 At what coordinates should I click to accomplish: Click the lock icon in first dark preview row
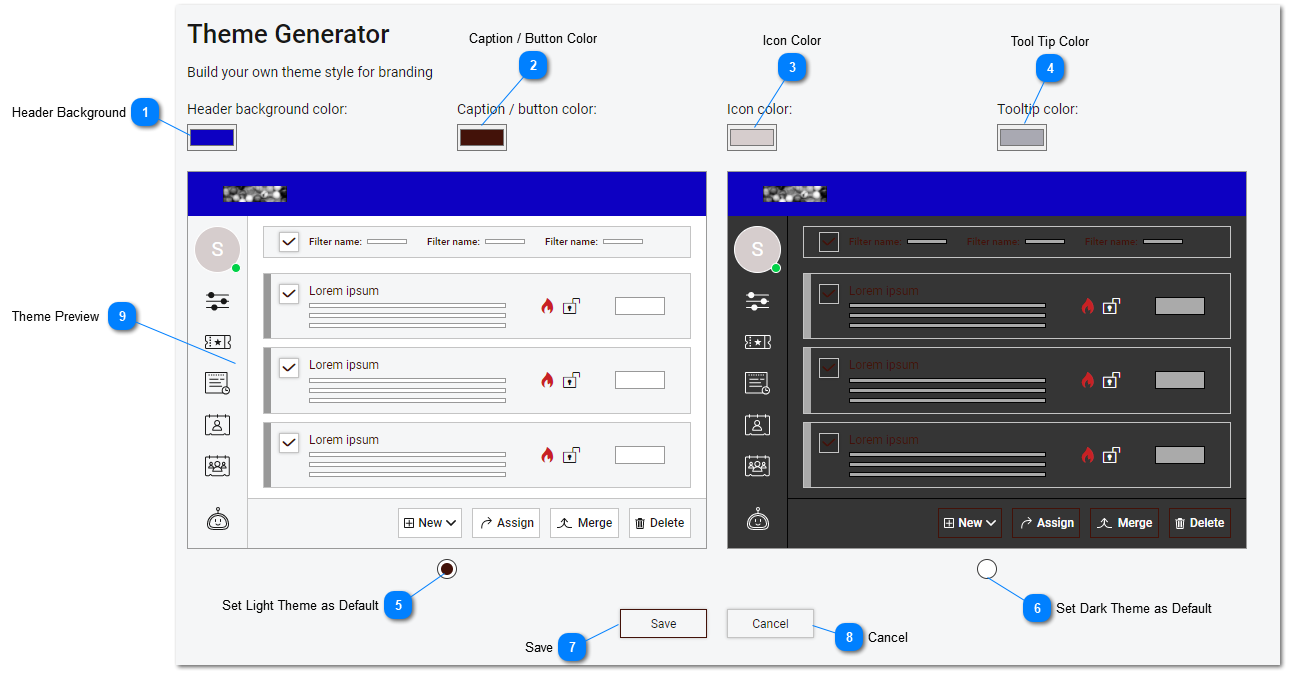[x=1110, y=306]
